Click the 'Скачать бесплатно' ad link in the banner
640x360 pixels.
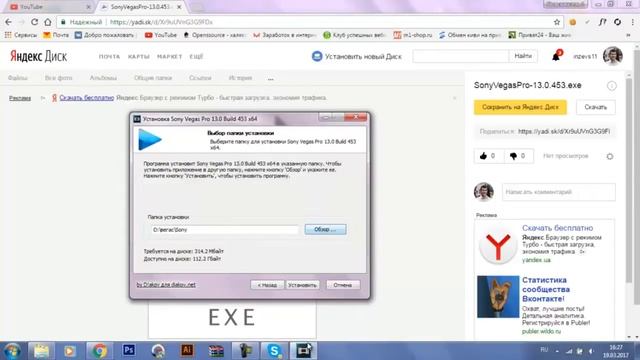coord(87,98)
